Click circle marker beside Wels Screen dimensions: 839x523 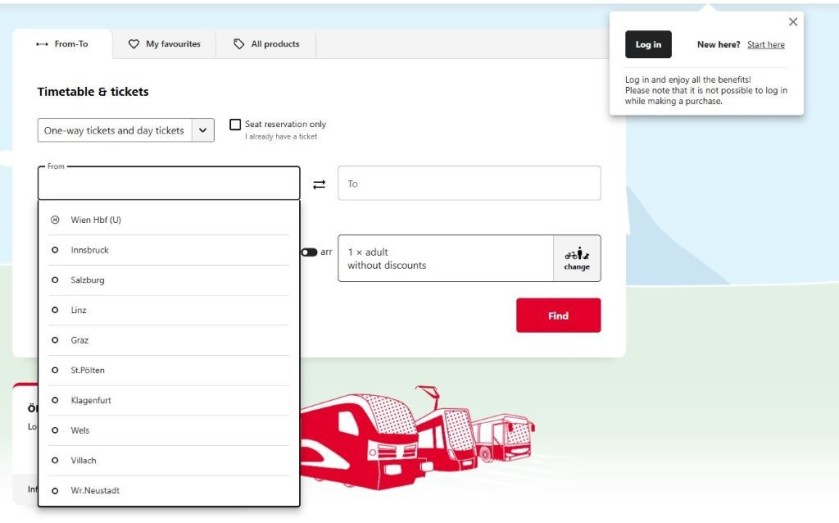point(55,430)
